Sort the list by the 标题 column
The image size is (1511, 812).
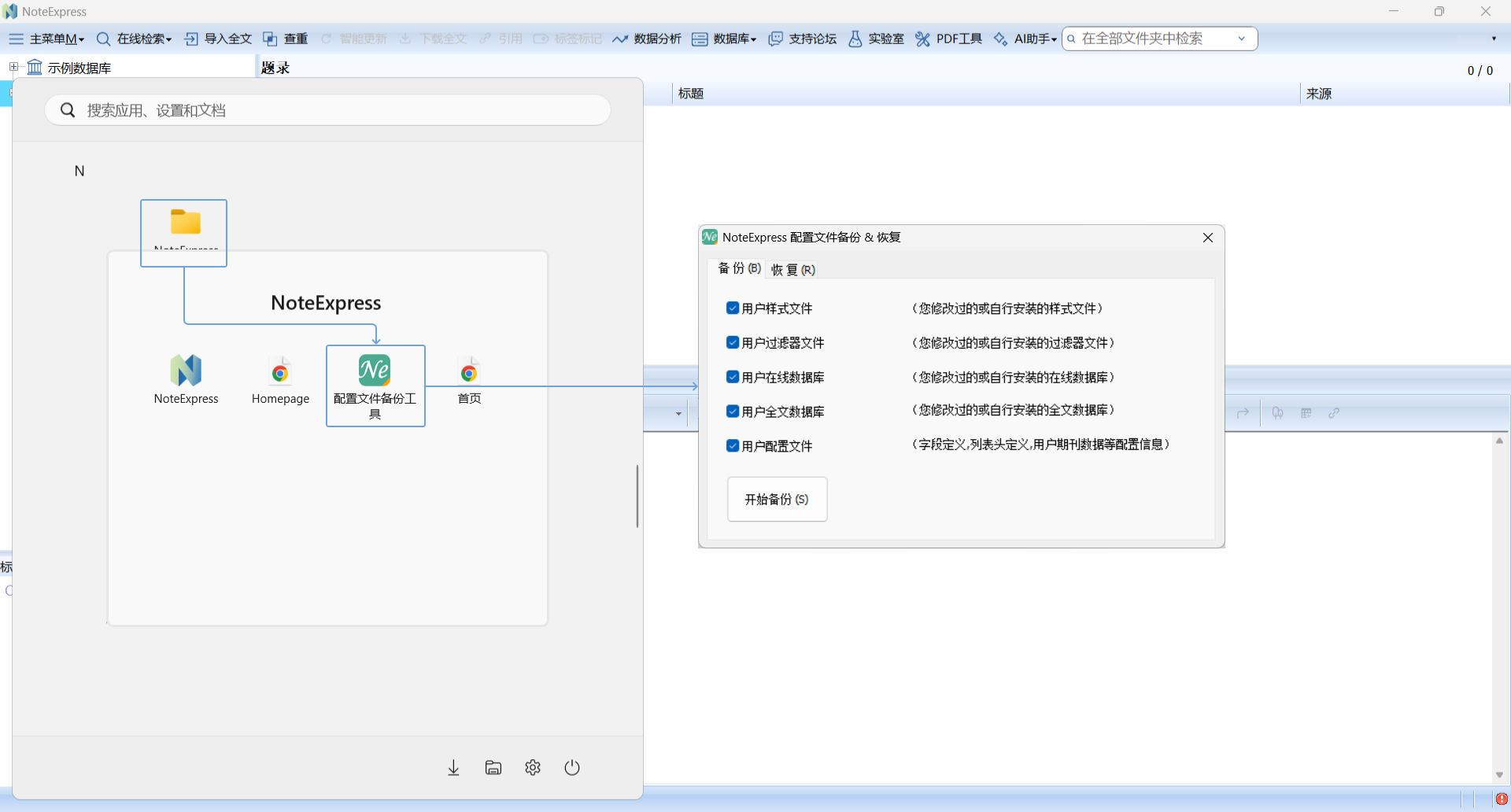tap(988, 94)
